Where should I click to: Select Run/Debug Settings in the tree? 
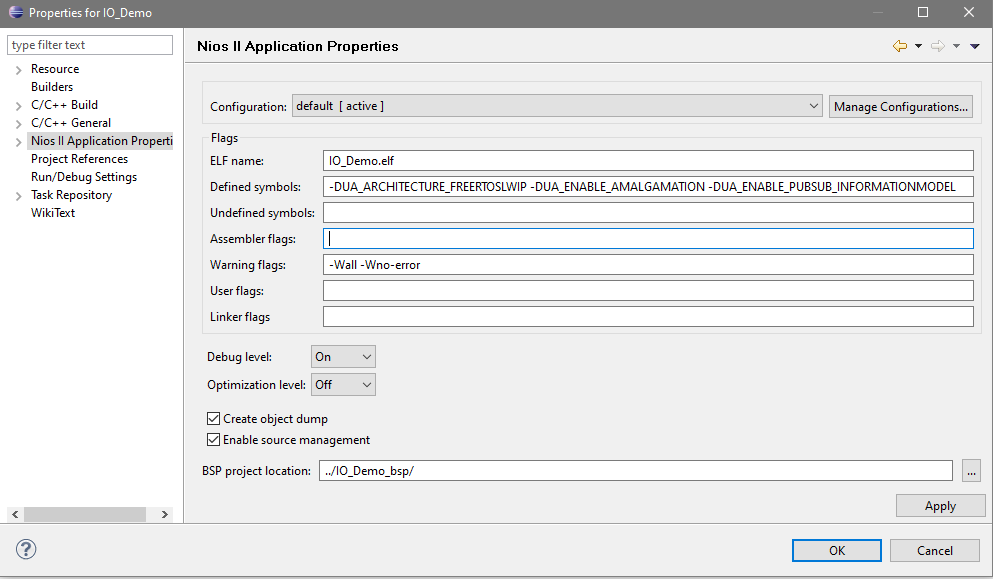(x=84, y=177)
